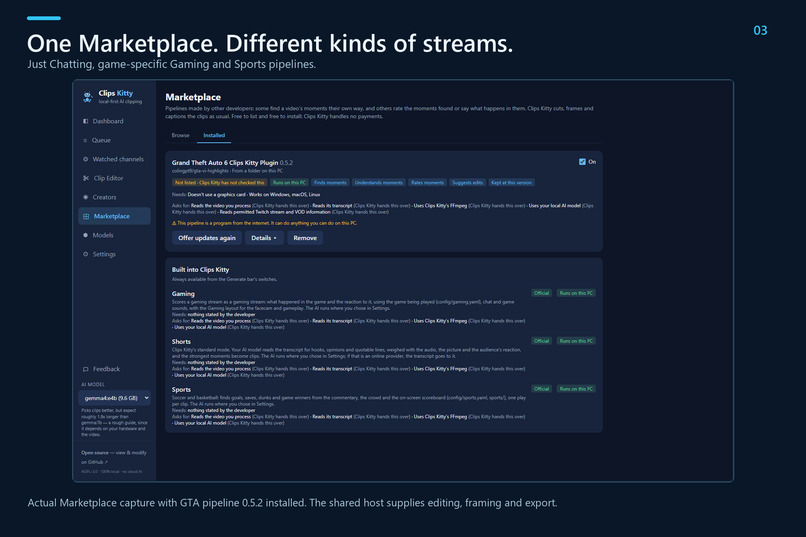Click the Feedback speech bubble icon

pyautogui.click(x=85, y=369)
